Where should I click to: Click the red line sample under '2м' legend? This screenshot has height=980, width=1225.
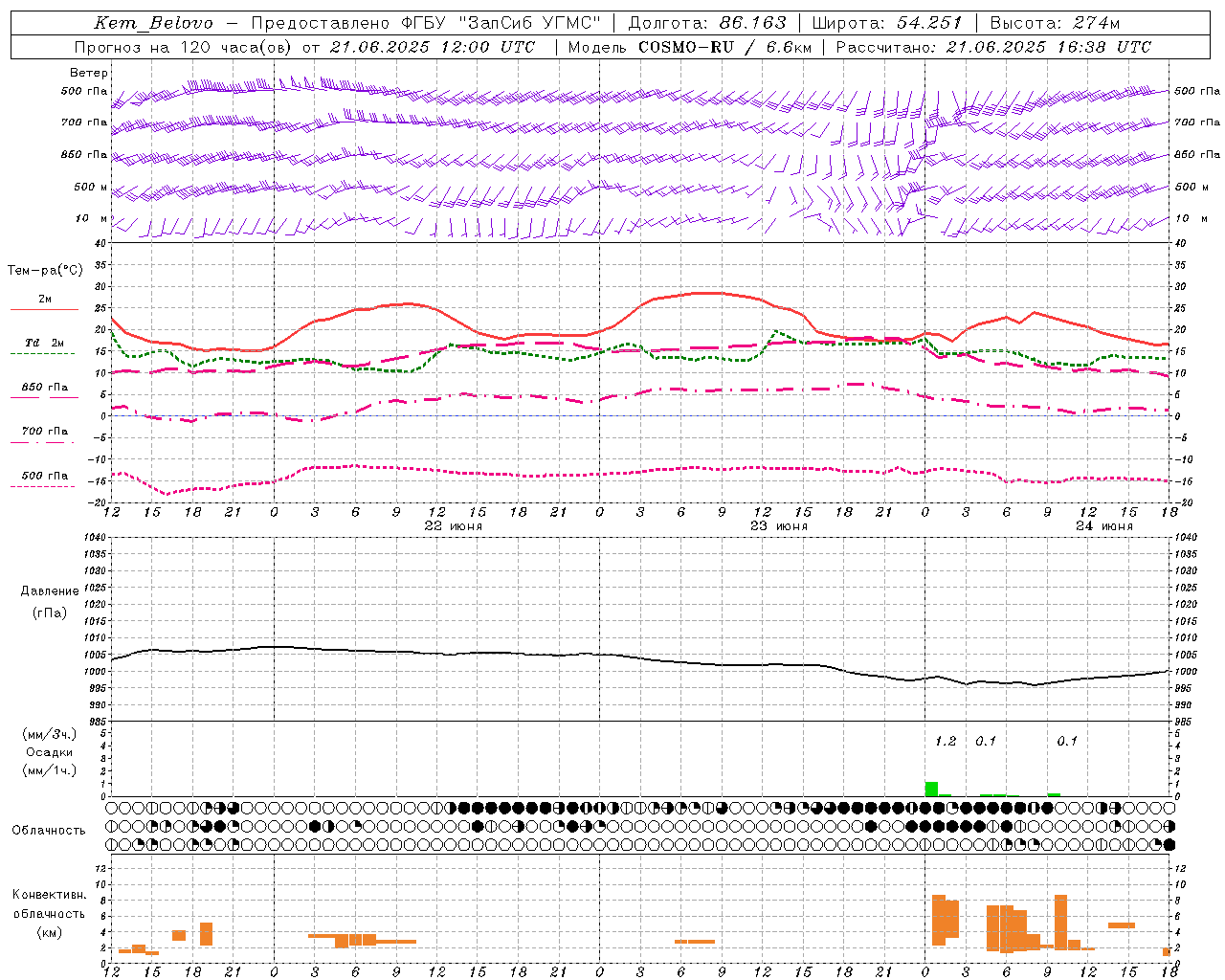[x=44, y=310]
